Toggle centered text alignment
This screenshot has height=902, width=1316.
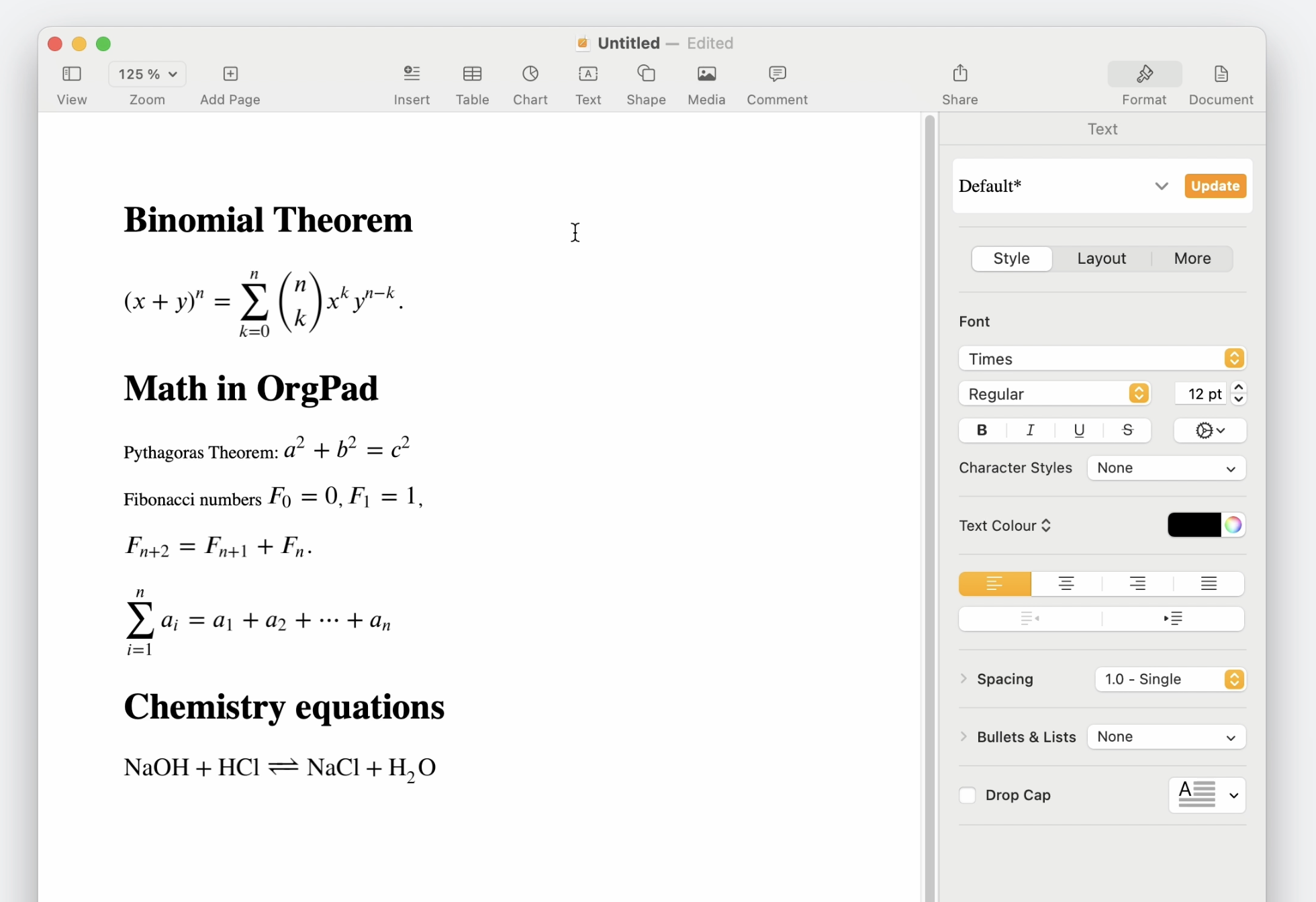coord(1065,583)
